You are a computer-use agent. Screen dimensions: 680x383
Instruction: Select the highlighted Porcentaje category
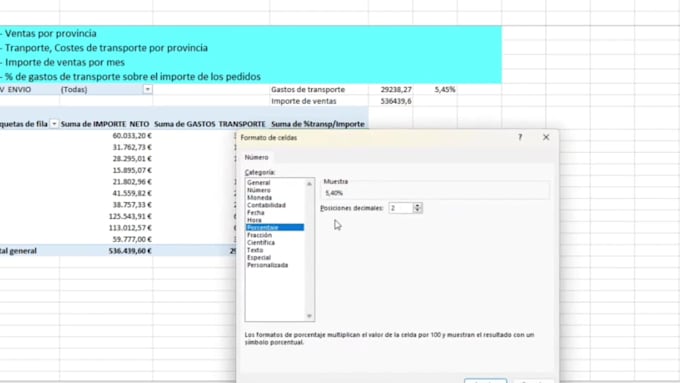tap(275, 227)
